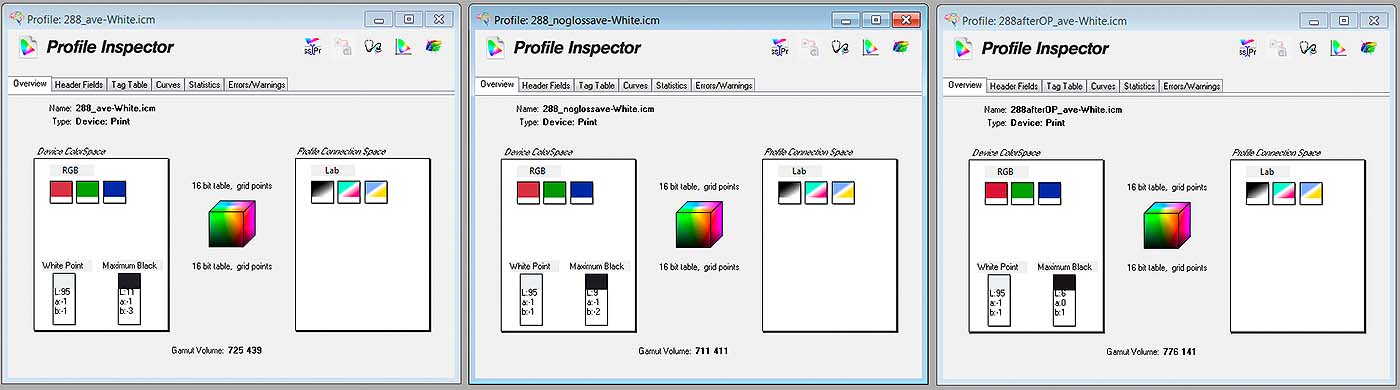Click the ss|Pr toolbar icon in 288_noglossave-White window
This screenshot has width=1400, height=390.
[779, 47]
